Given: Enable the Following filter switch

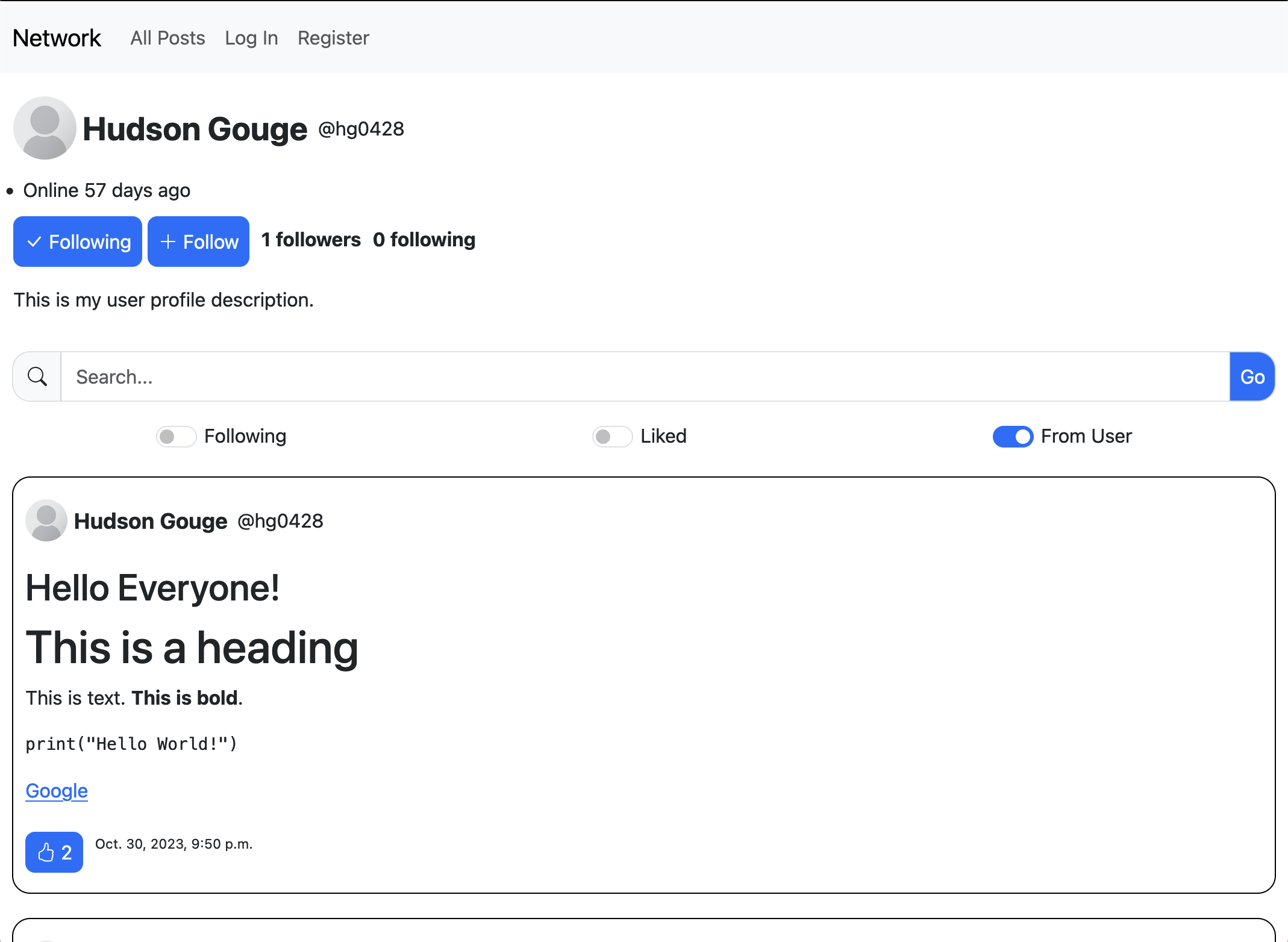Looking at the screenshot, I should click(177, 436).
